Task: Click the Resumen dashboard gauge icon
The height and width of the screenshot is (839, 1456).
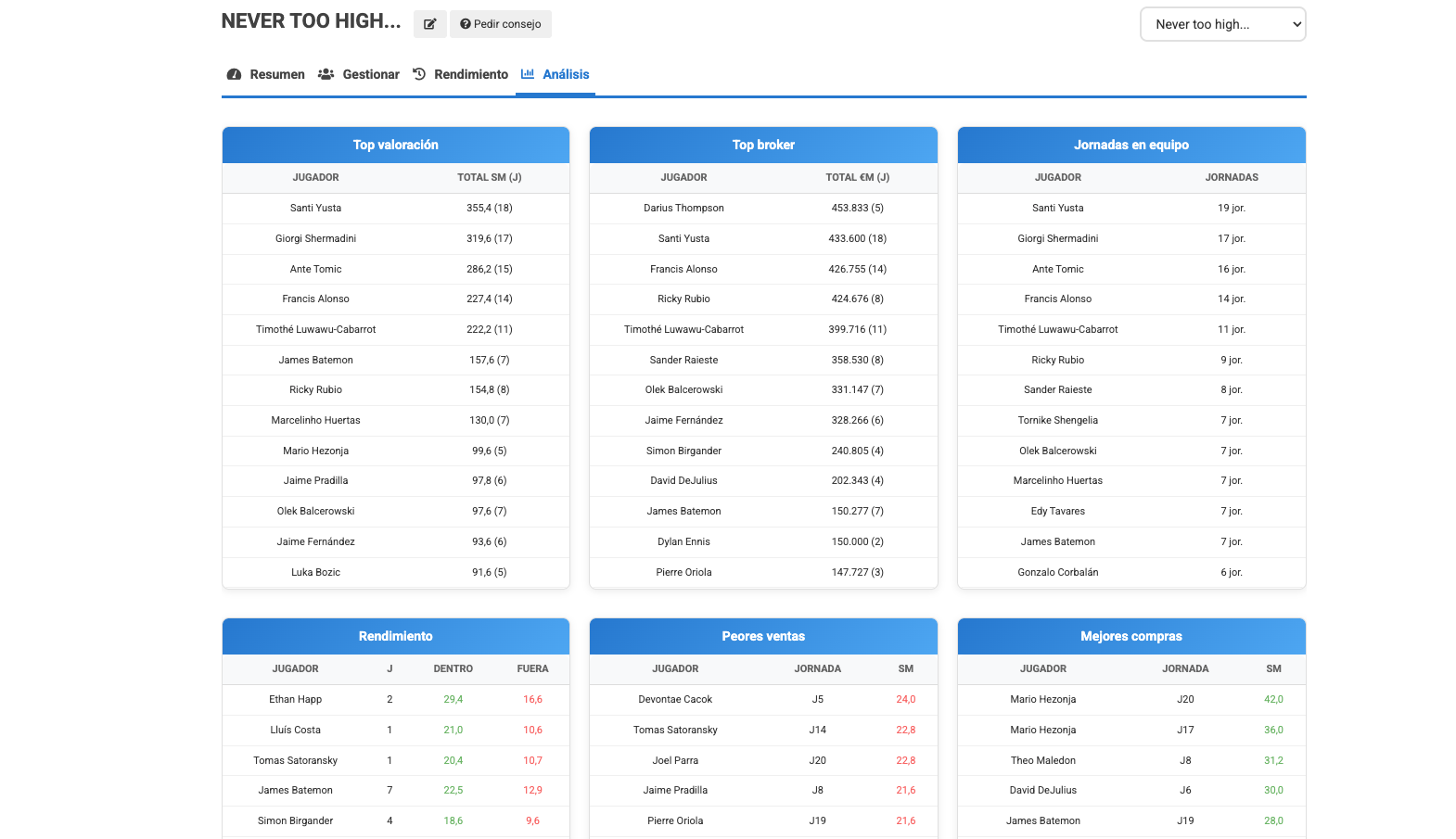Action: [235, 74]
